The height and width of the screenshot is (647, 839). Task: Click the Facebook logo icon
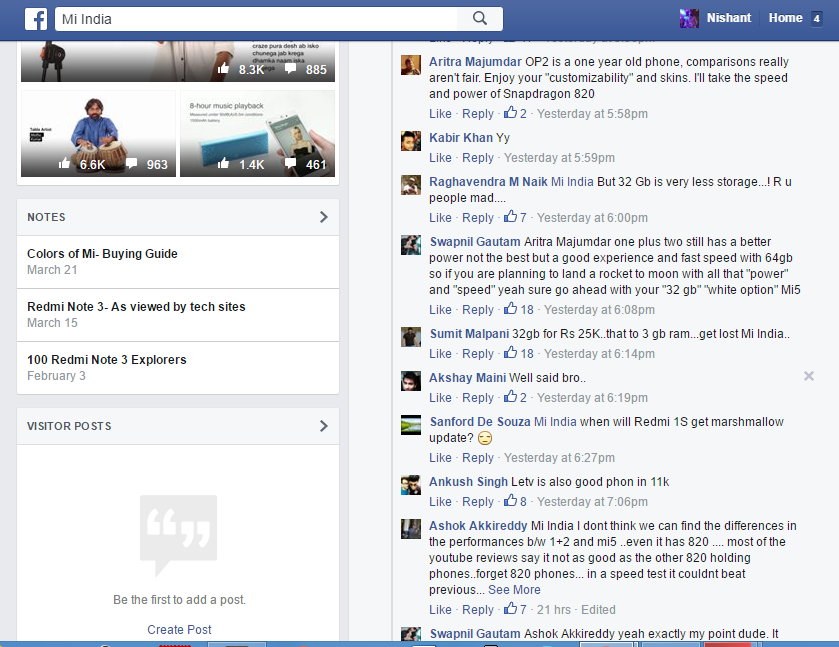35,19
